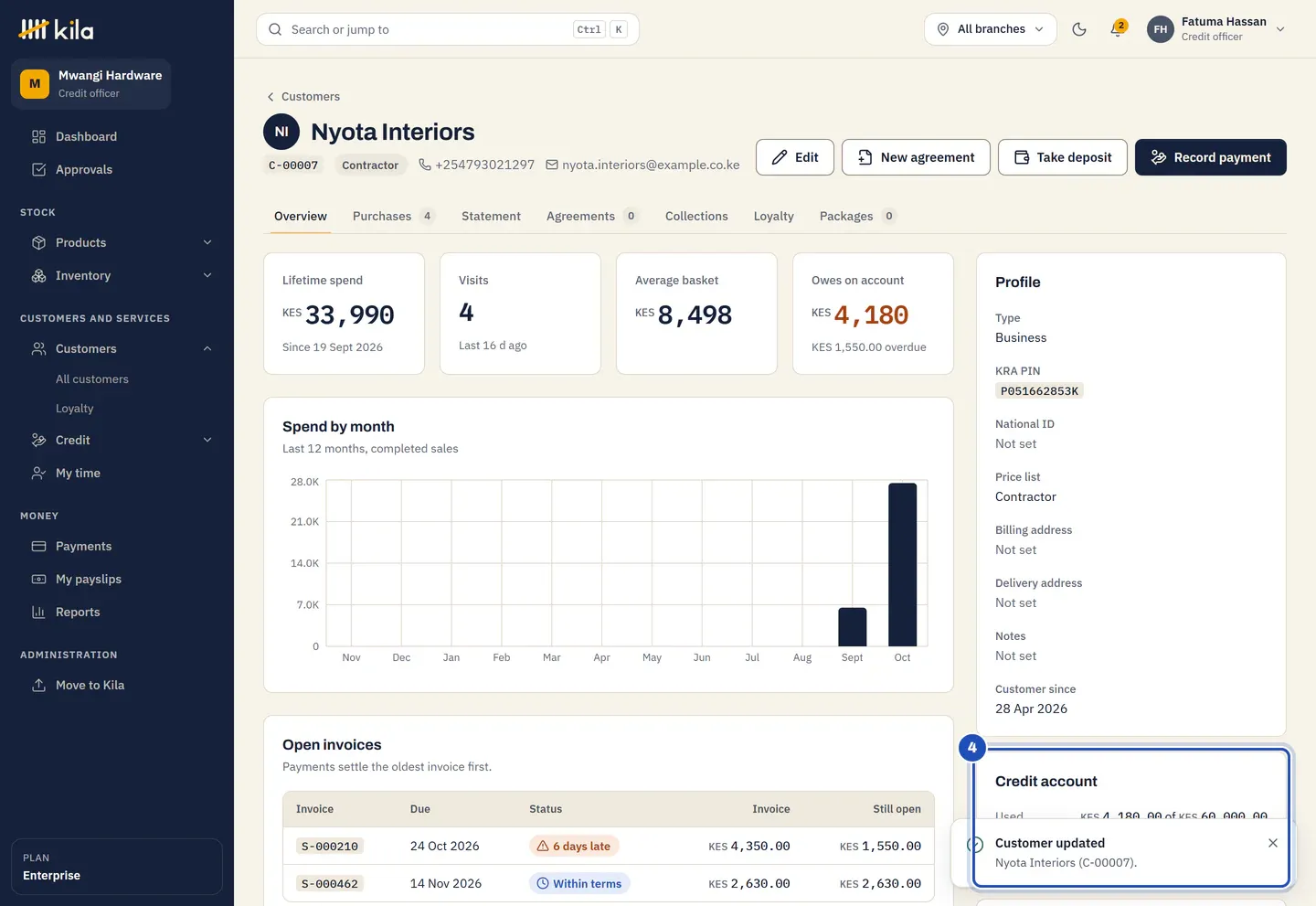Click the Oct bar in chart

902,564
